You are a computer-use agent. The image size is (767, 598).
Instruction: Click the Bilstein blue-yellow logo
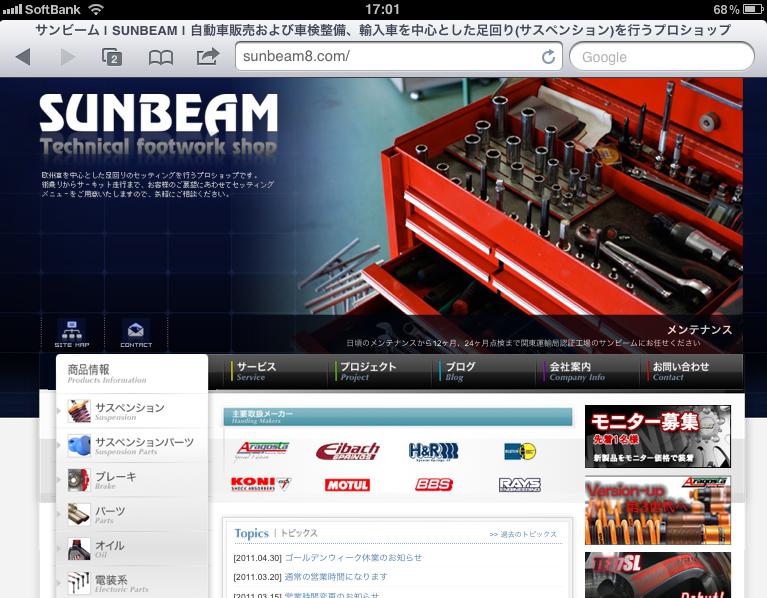click(520, 451)
